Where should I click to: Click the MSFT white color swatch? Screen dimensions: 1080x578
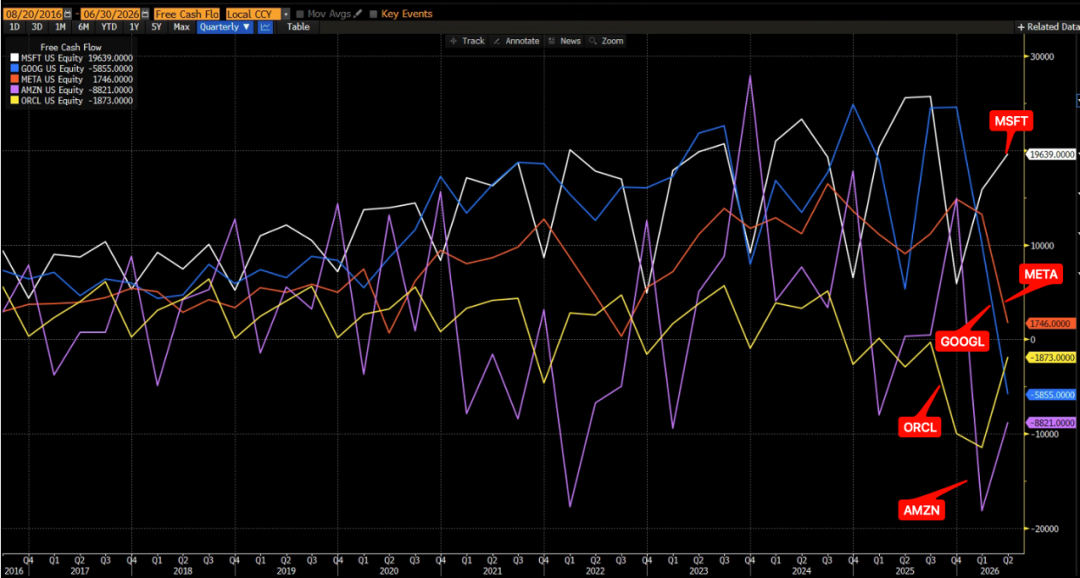12,58
